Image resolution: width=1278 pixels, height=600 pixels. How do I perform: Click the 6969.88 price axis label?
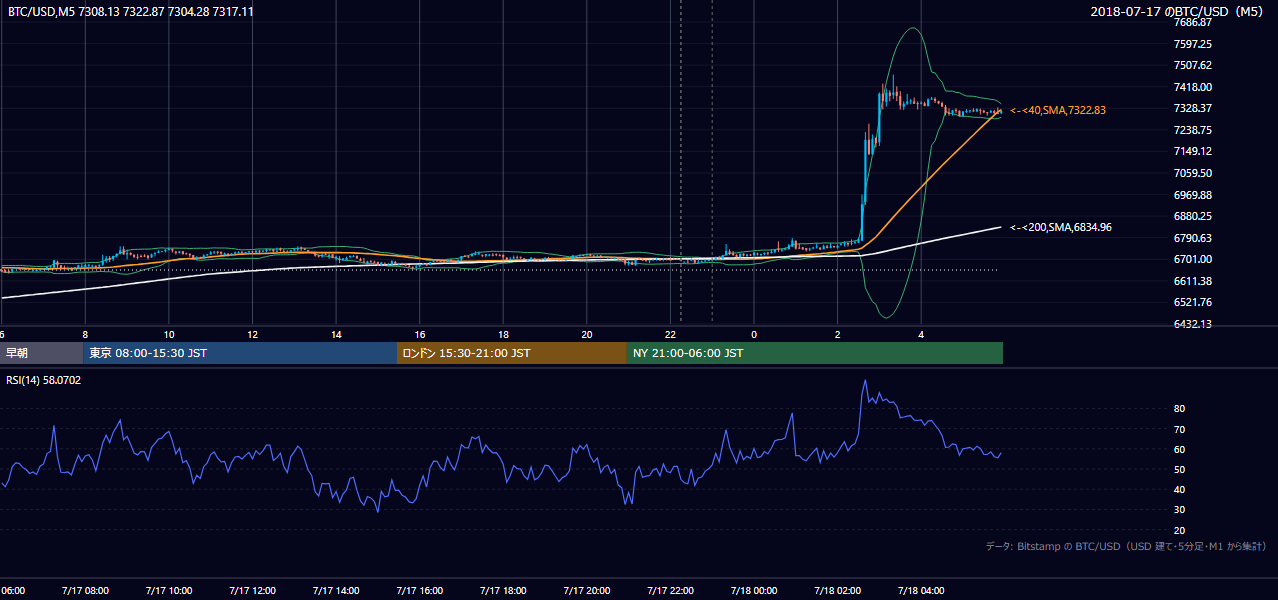(1193, 195)
